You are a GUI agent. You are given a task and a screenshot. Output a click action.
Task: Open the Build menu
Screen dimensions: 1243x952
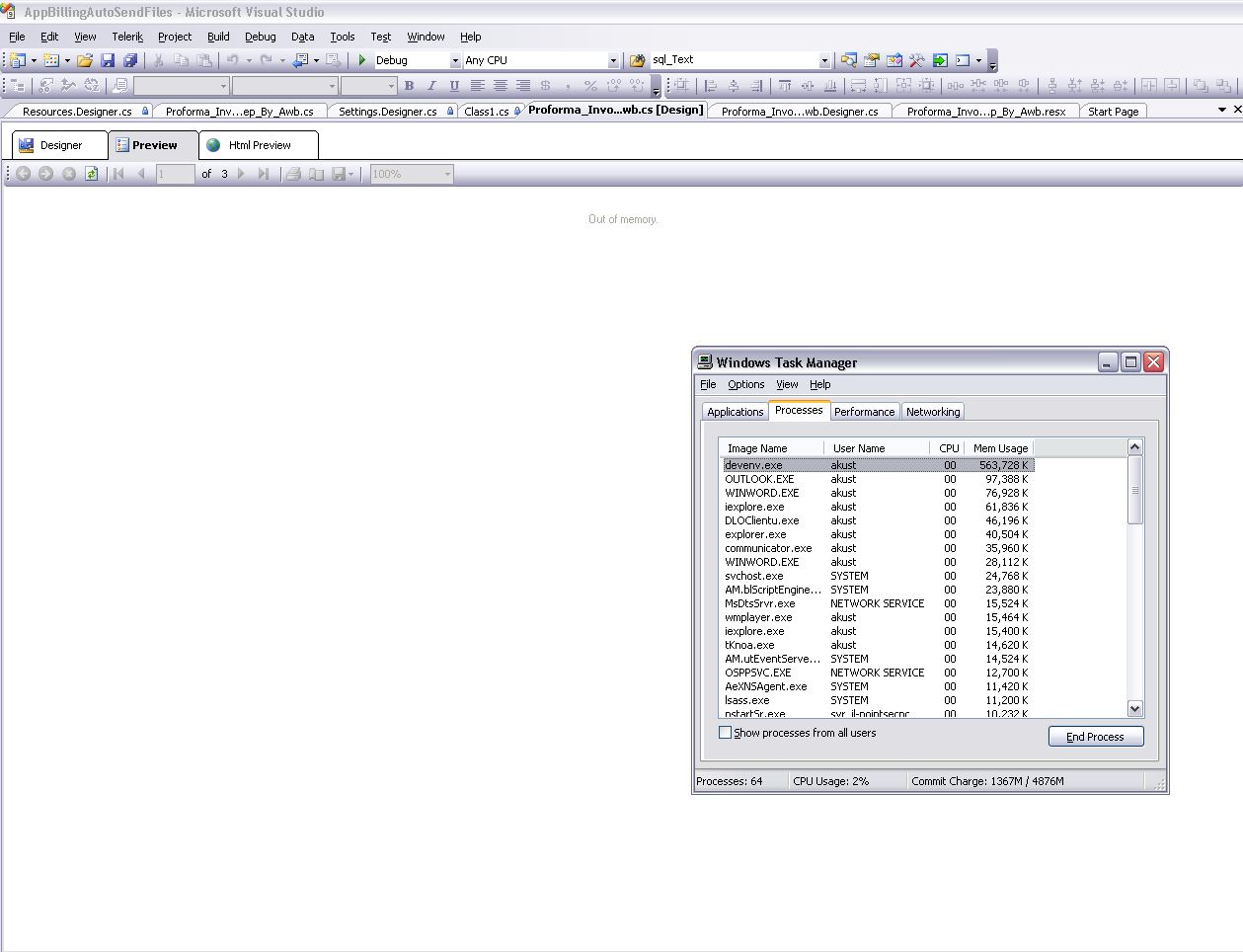point(218,37)
